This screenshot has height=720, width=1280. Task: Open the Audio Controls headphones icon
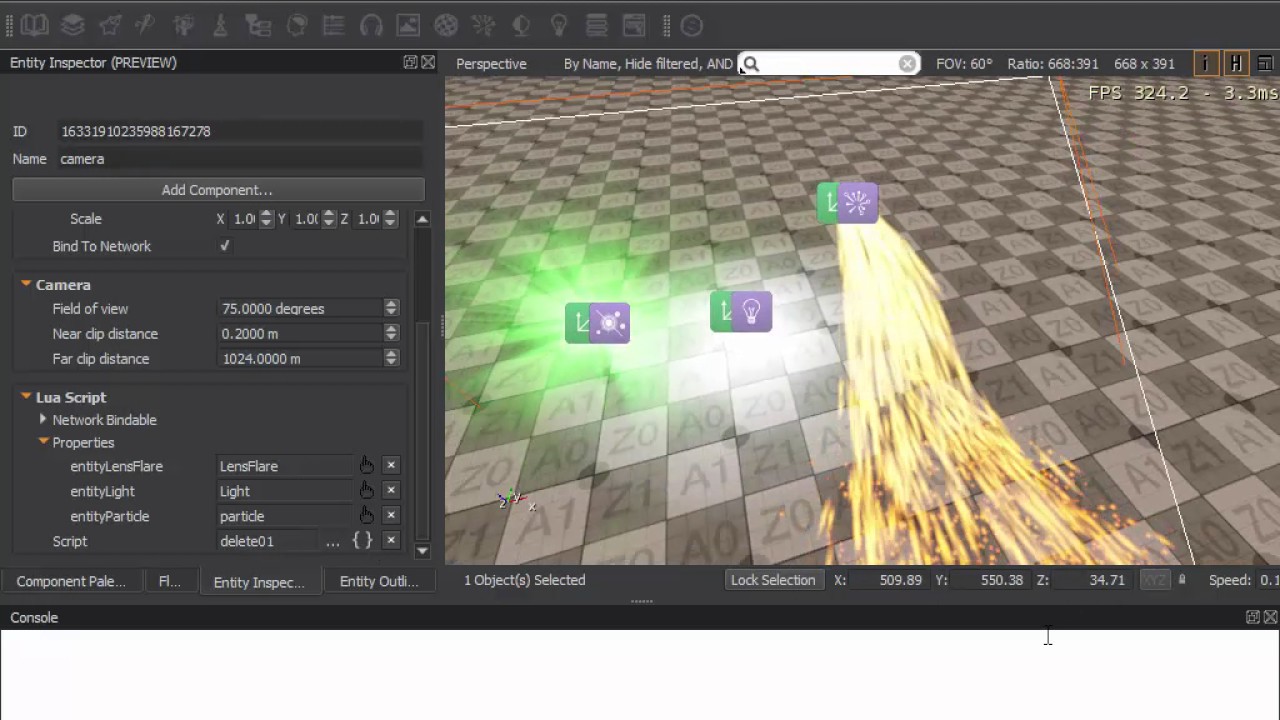tap(371, 26)
